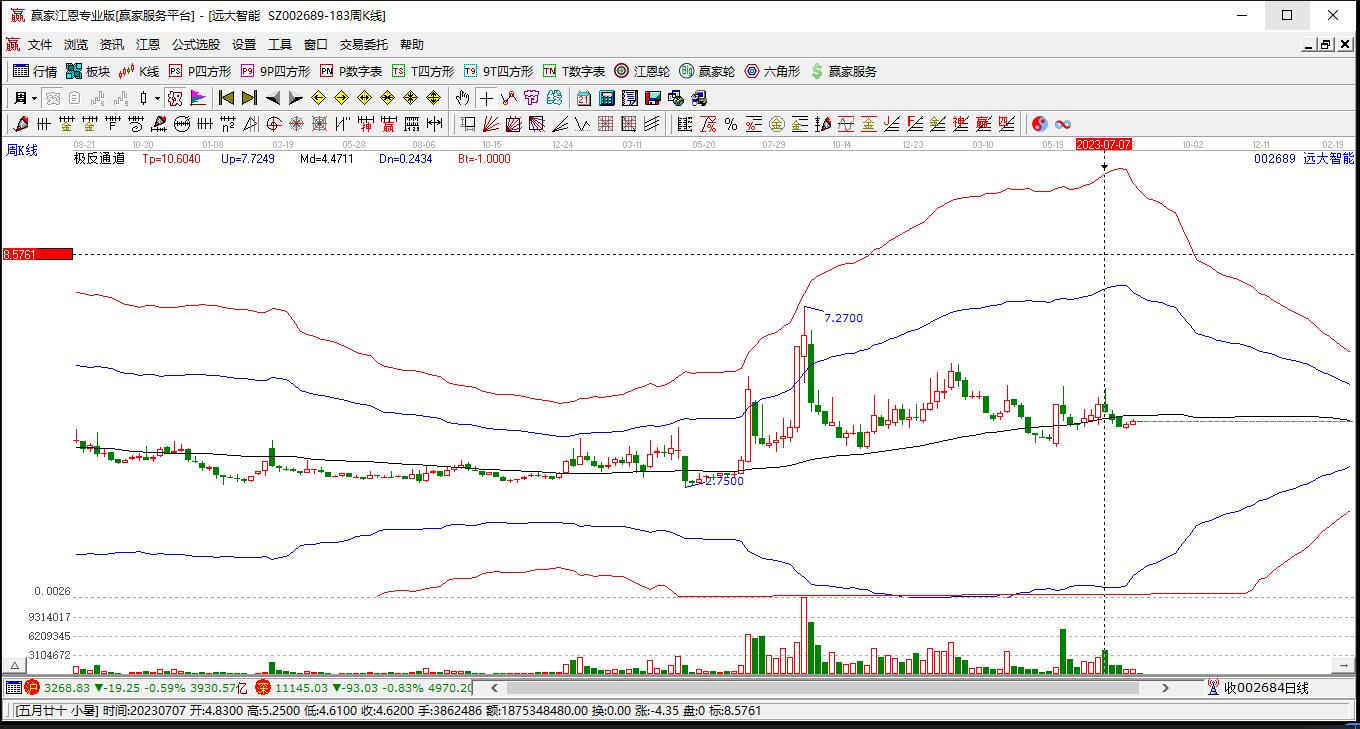Image resolution: width=1360 pixels, height=729 pixels.
Task: Select the hand pan tool
Action: (x=462, y=98)
